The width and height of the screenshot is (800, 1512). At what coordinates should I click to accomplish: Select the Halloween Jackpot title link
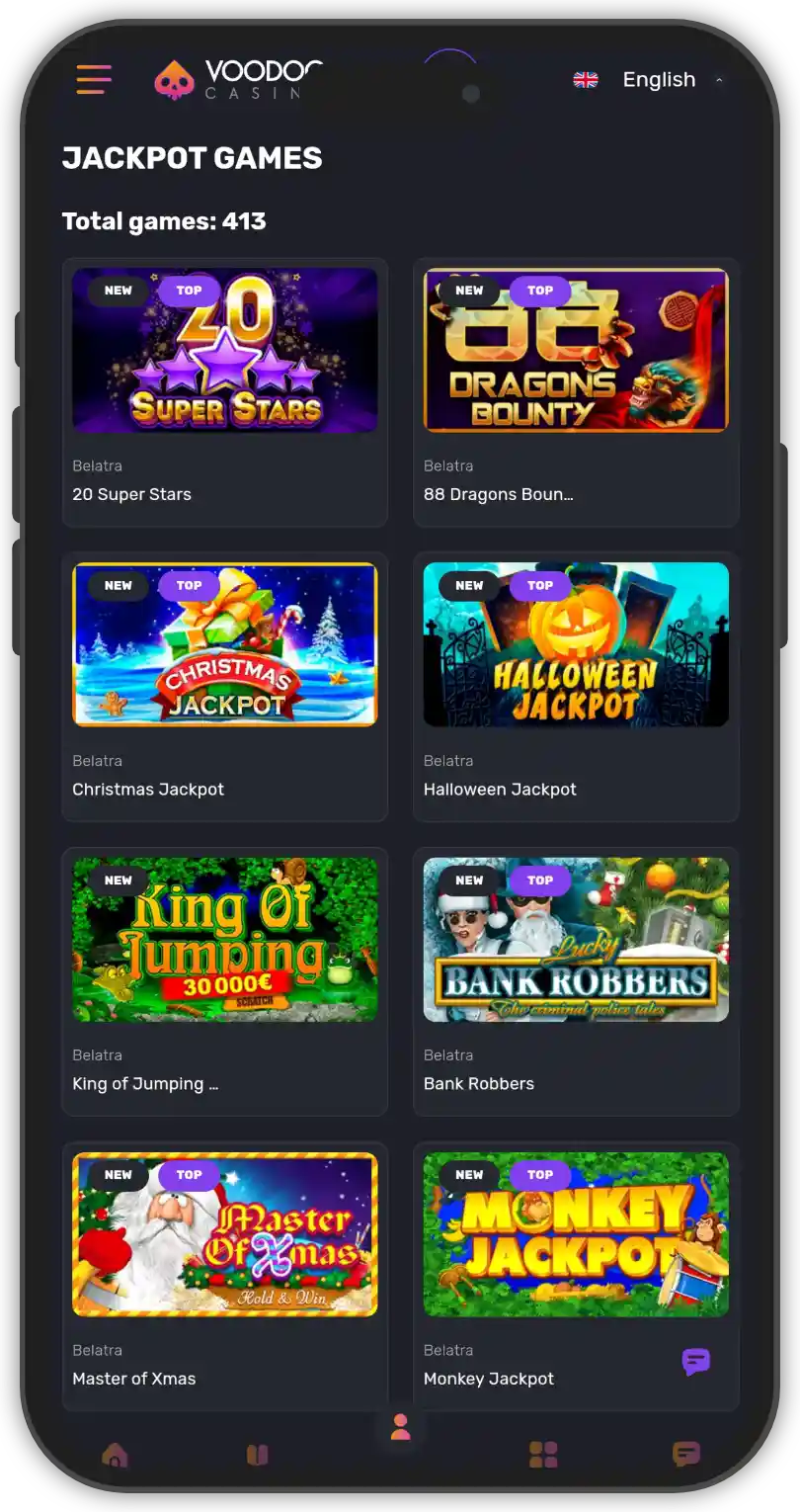click(x=500, y=790)
